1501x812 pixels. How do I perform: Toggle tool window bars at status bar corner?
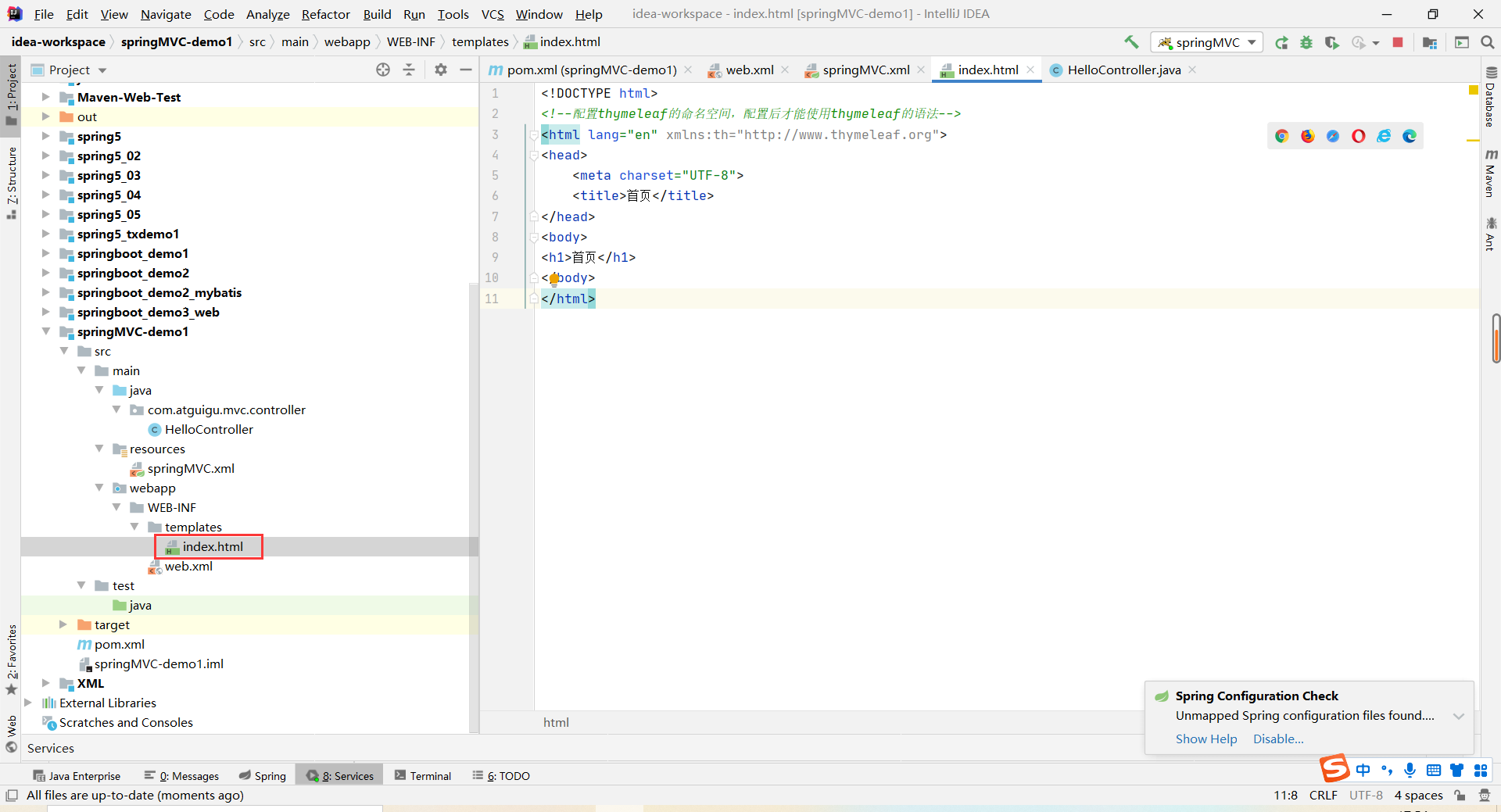point(11,796)
